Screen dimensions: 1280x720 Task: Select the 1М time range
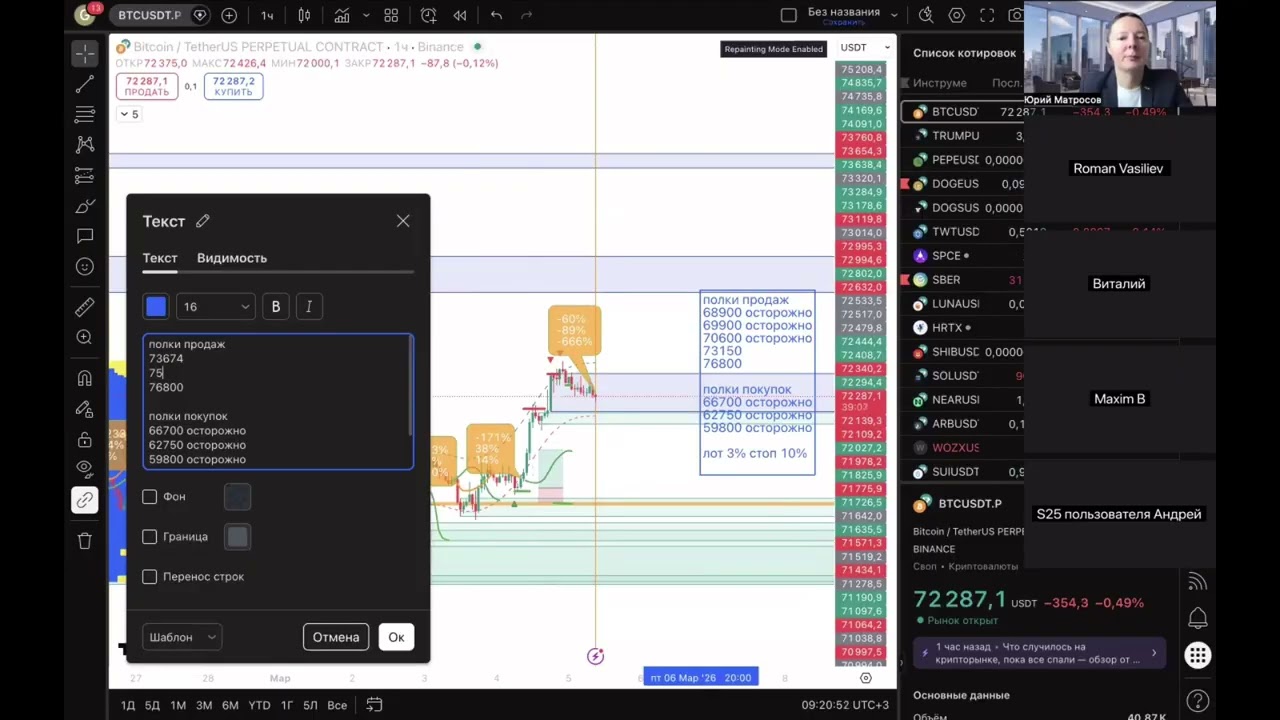click(178, 705)
